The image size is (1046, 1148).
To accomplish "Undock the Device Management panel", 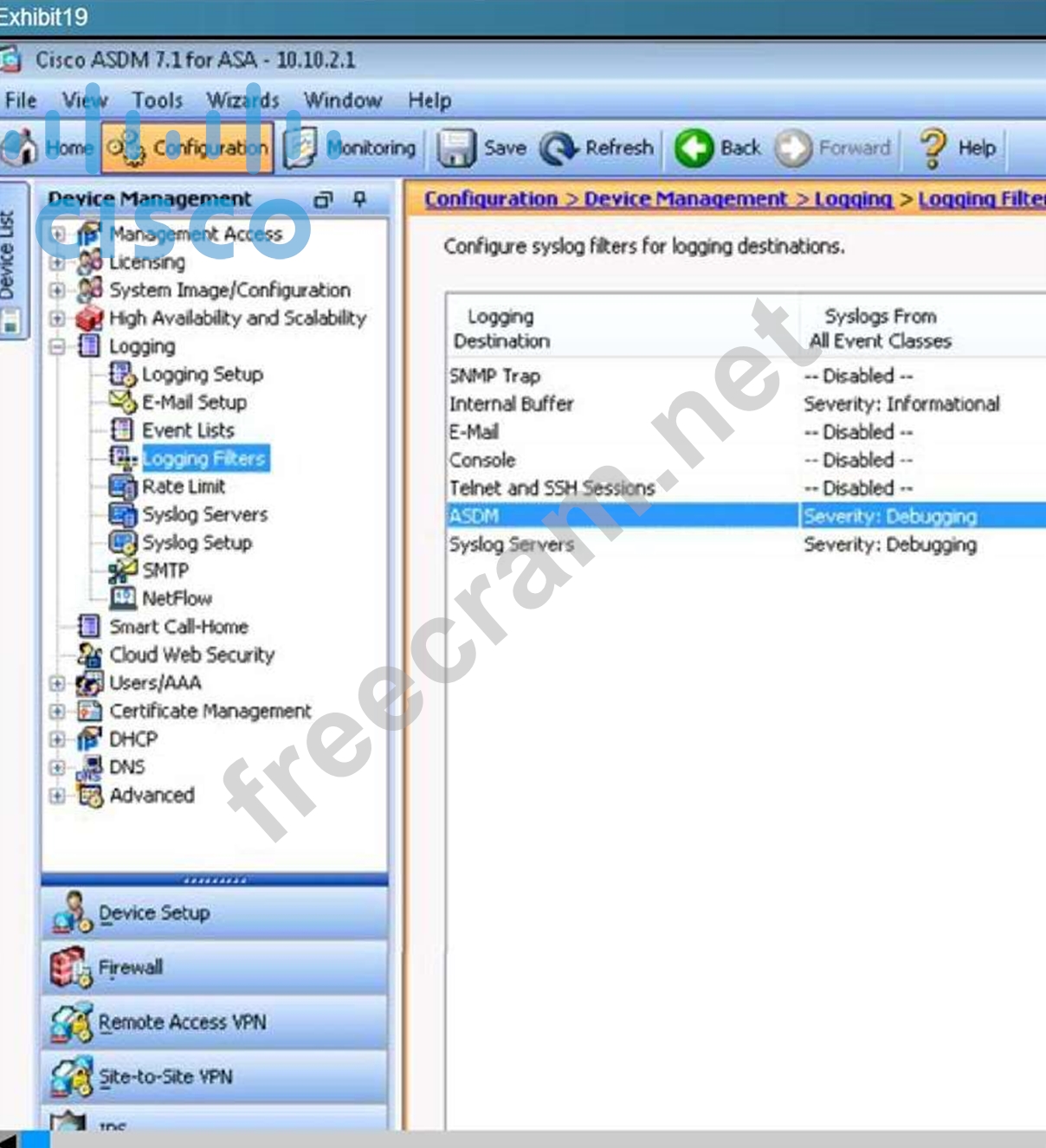I will (x=323, y=199).
